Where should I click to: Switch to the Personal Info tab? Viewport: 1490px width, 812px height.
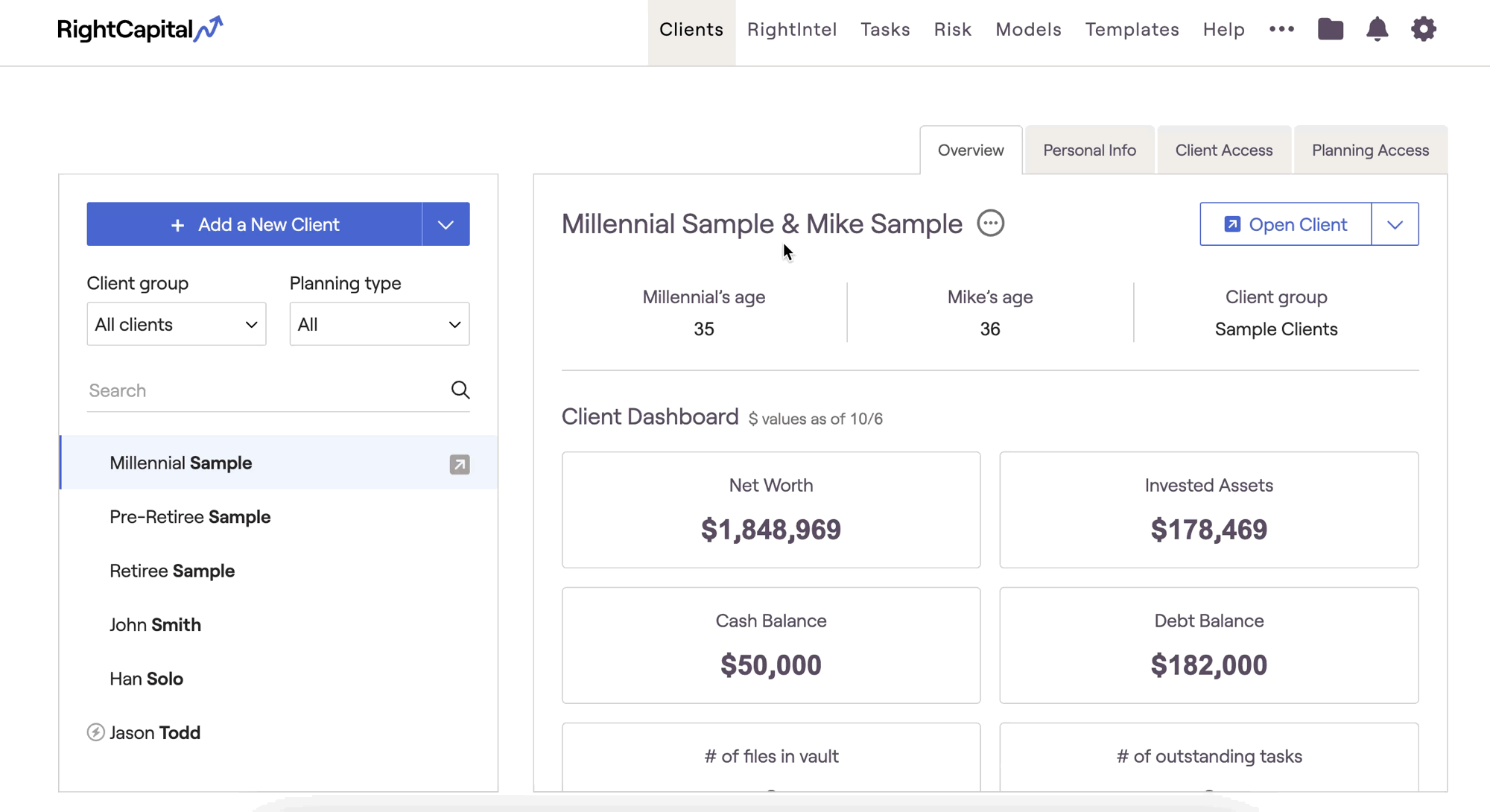1089,150
